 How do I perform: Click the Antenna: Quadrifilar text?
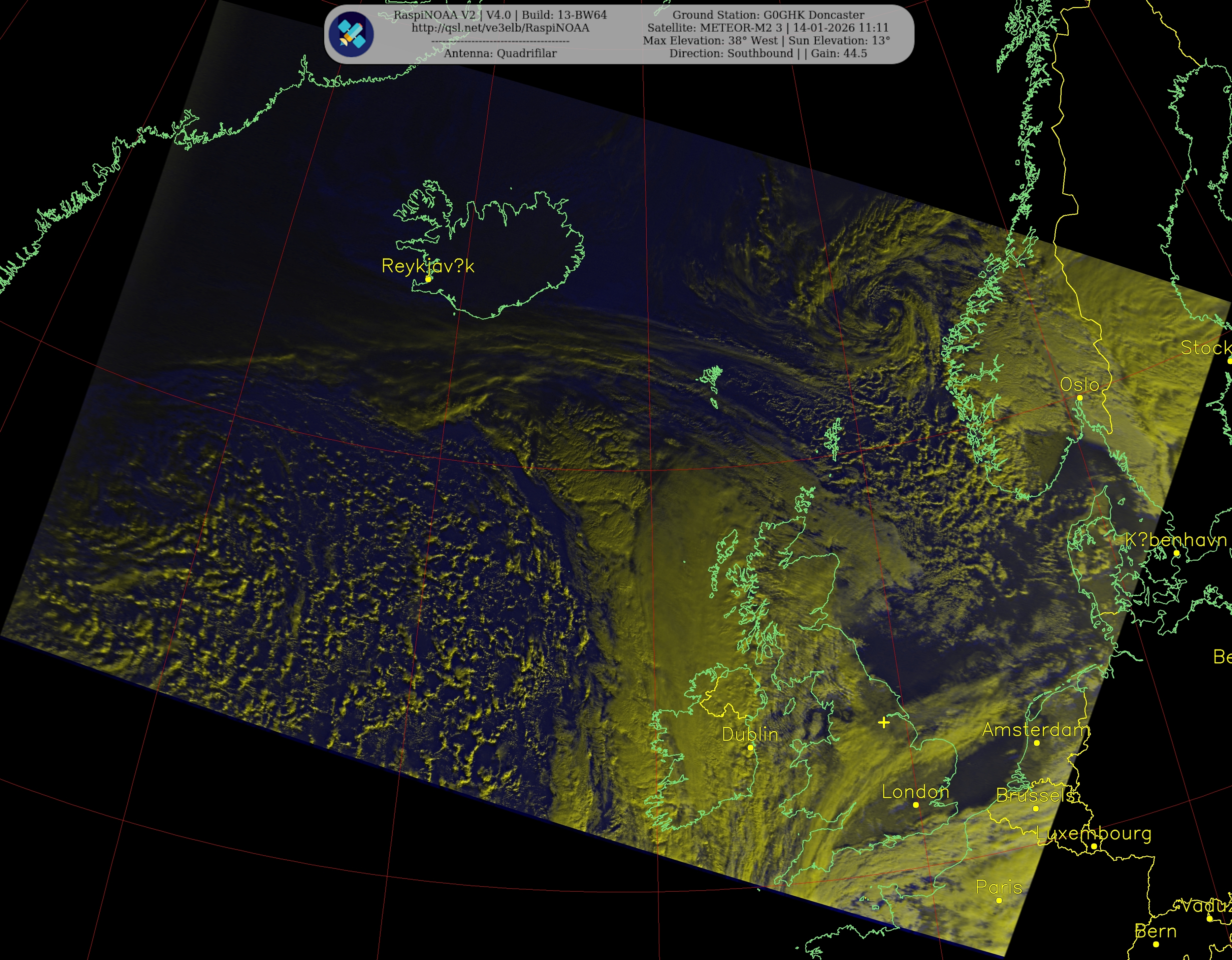(x=500, y=54)
